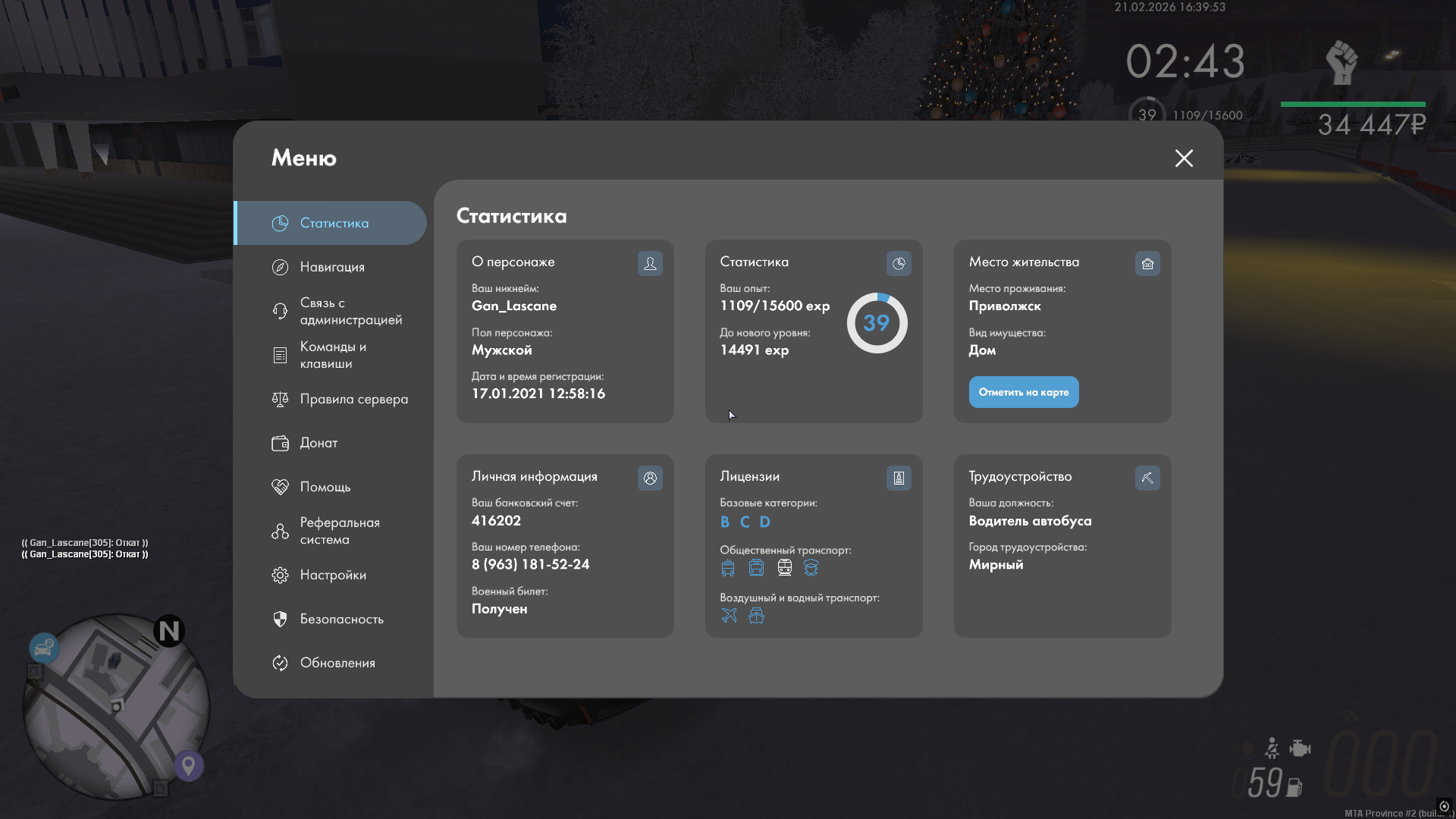This screenshot has height=819, width=1456.
Task: Click the user icon in Личная информация card
Action: point(650,478)
